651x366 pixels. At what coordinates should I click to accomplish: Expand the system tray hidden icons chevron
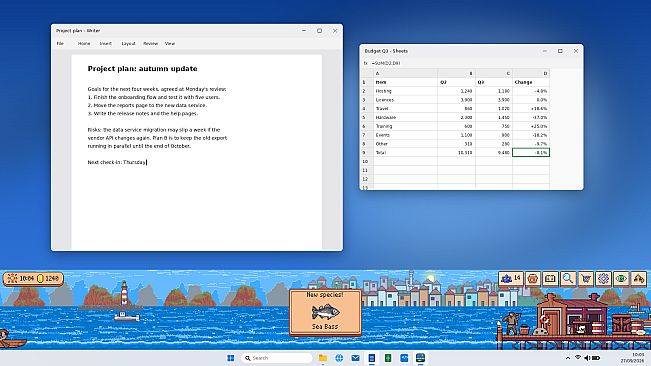click(568, 358)
